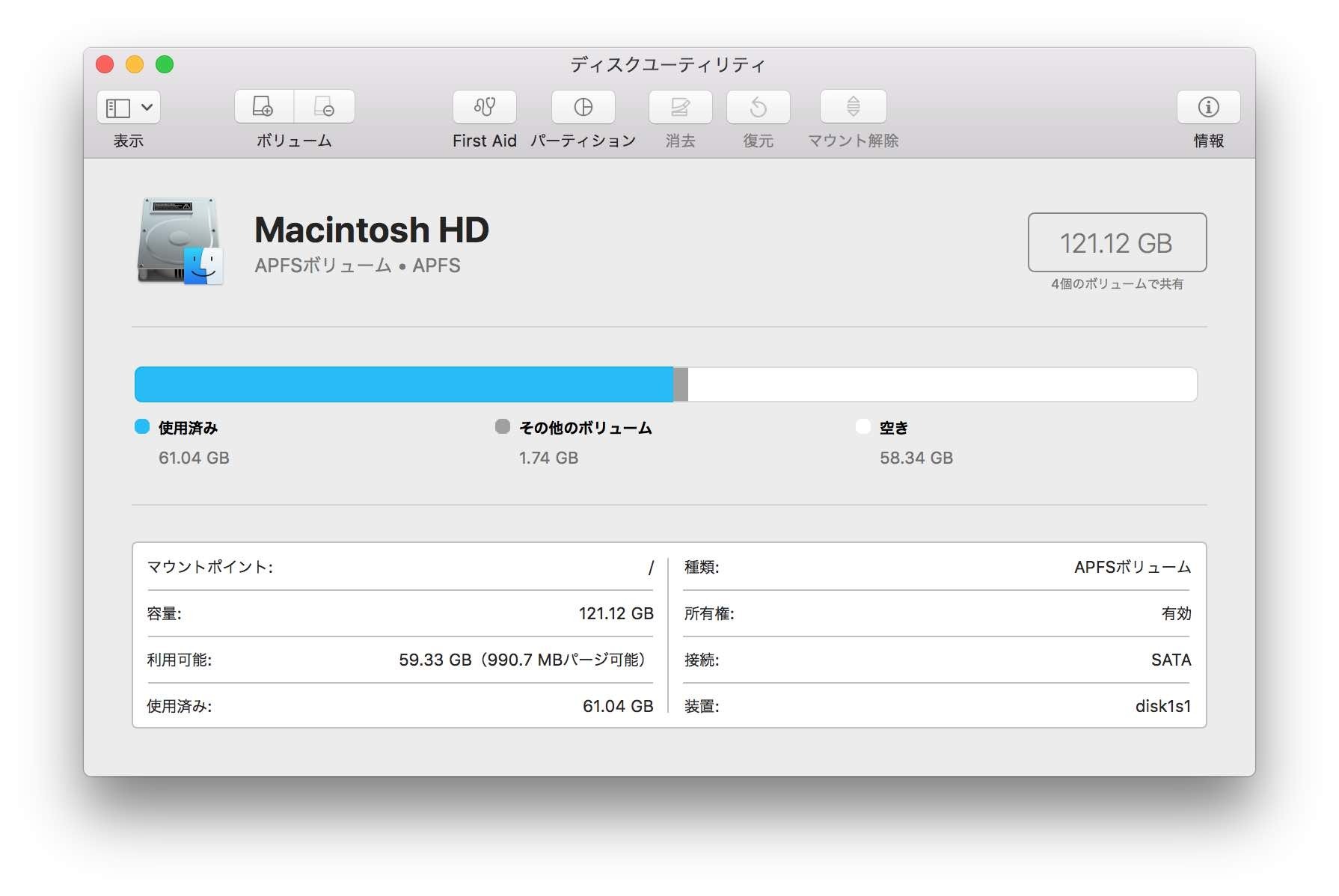Close the Disk Utility window
1339x896 pixels.
pyautogui.click(x=105, y=64)
